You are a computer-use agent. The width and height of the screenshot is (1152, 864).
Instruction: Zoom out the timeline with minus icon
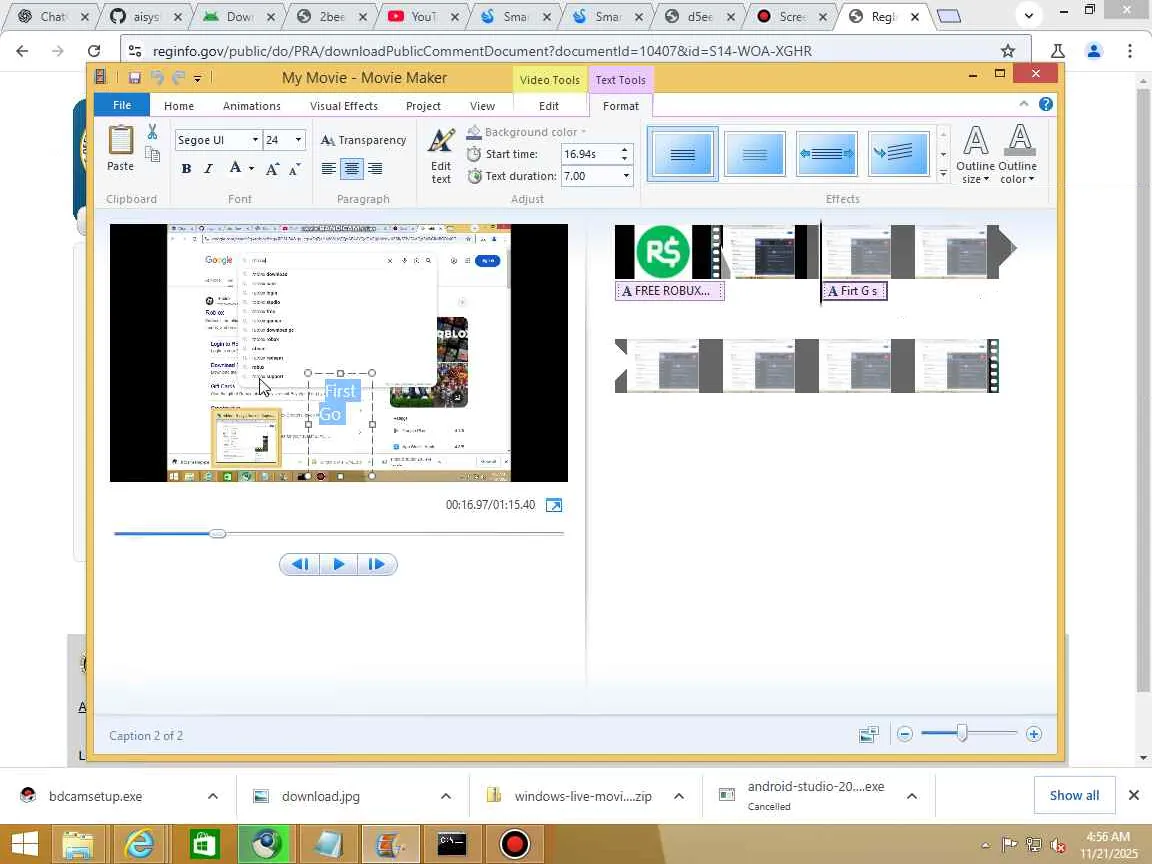904,734
